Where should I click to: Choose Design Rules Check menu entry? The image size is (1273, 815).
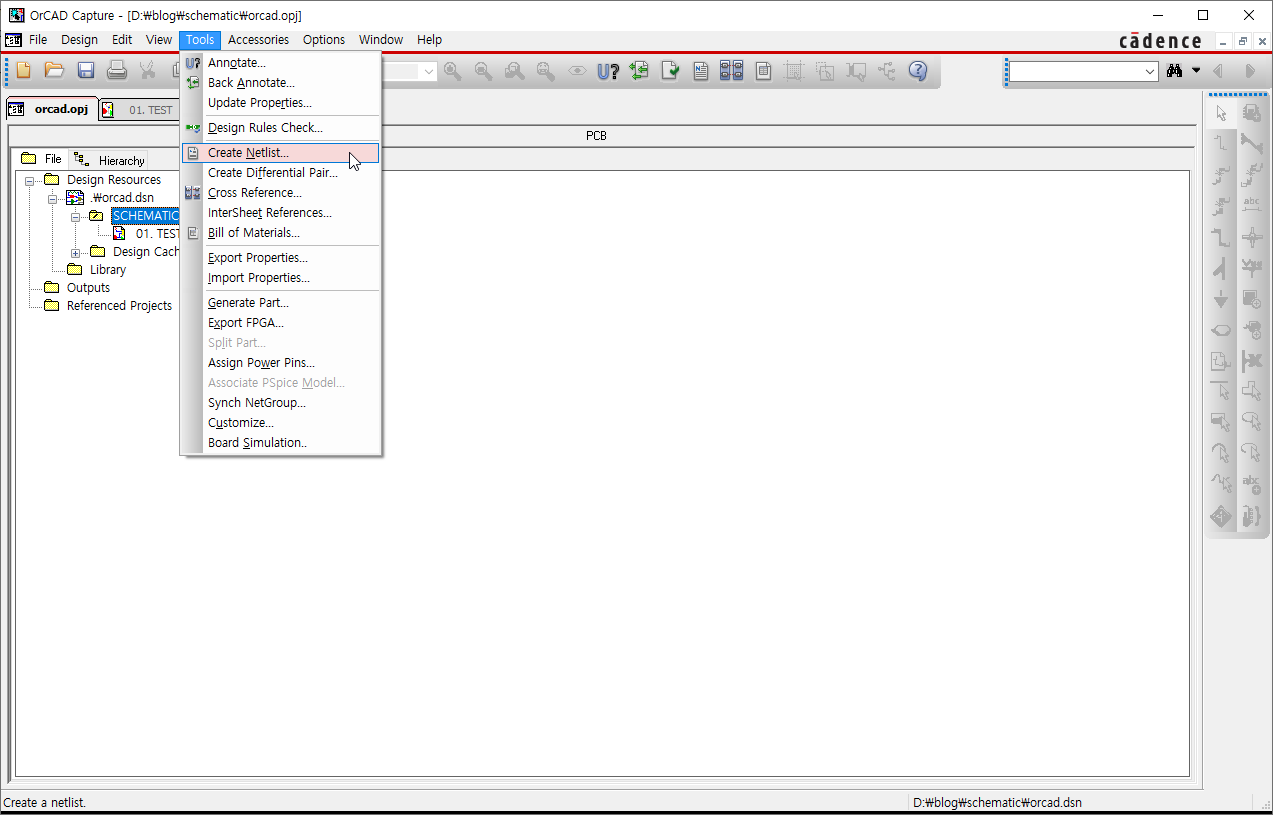pyautogui.click(x=281, y=128)
